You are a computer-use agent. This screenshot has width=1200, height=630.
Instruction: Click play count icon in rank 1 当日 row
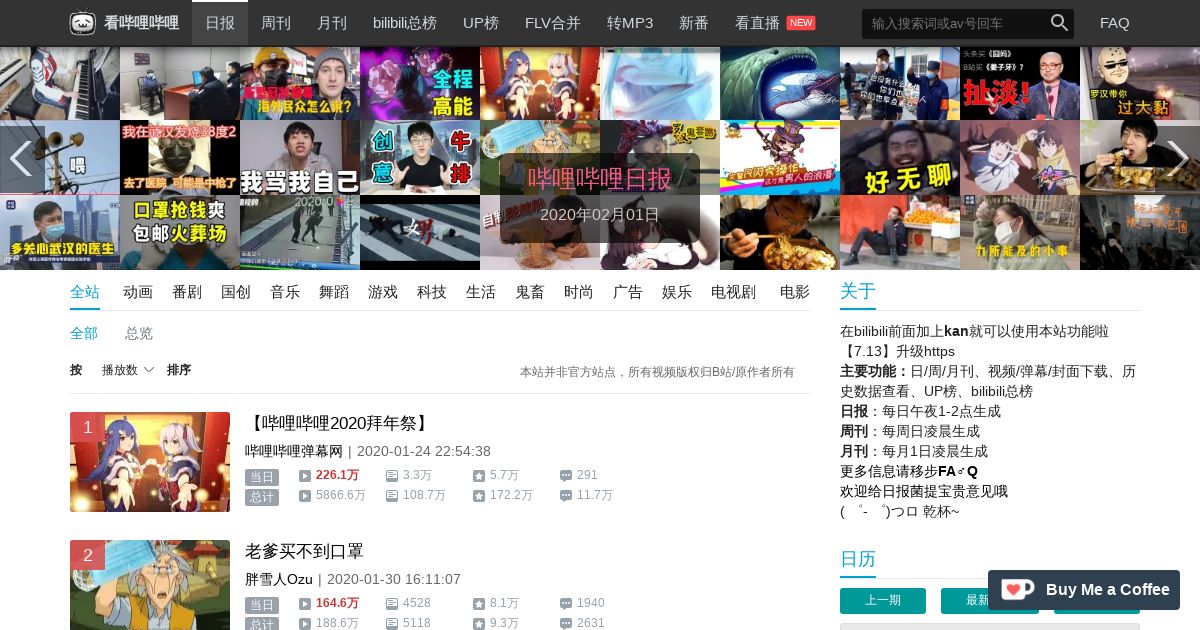[304, 476]
